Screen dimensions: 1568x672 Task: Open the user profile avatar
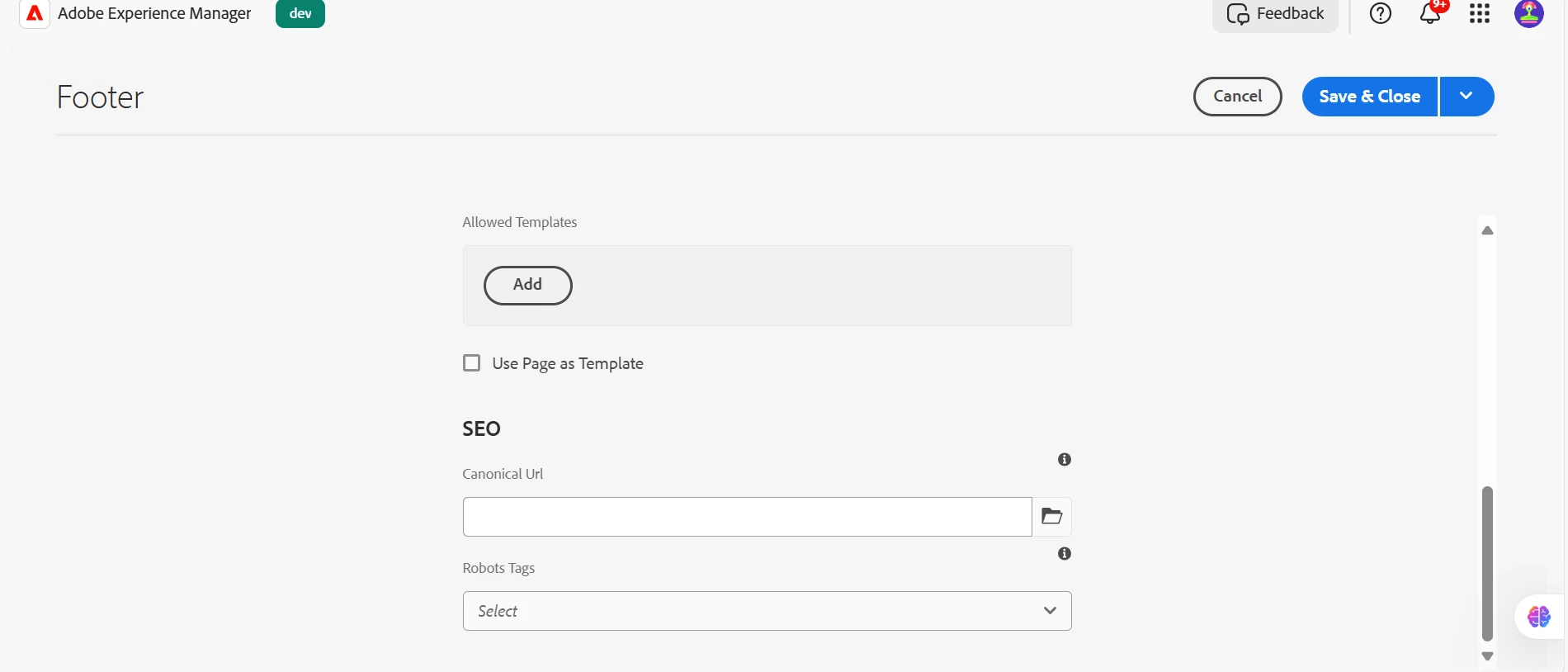1528,13
